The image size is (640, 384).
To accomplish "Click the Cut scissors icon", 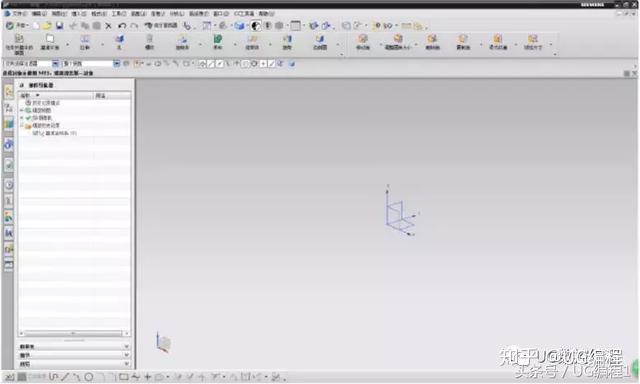I will pos(73,26).
